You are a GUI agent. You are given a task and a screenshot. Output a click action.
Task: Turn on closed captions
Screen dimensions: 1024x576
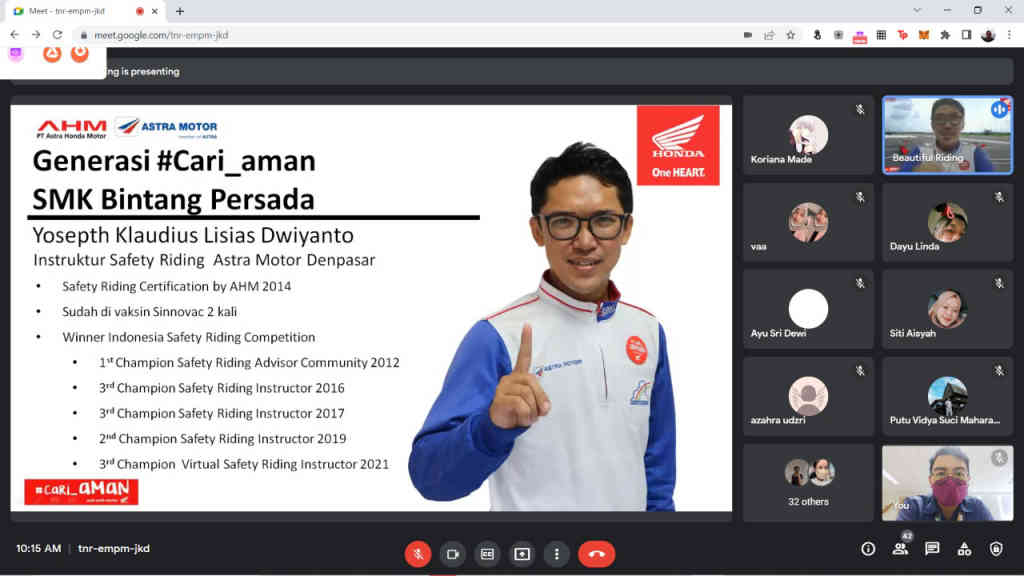(x=487, y=553)
